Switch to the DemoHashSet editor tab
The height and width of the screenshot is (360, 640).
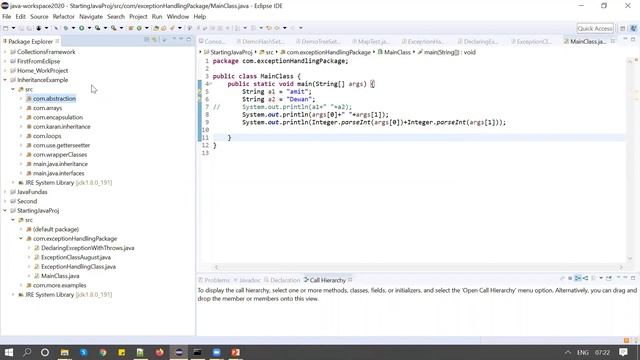(260, 42)
